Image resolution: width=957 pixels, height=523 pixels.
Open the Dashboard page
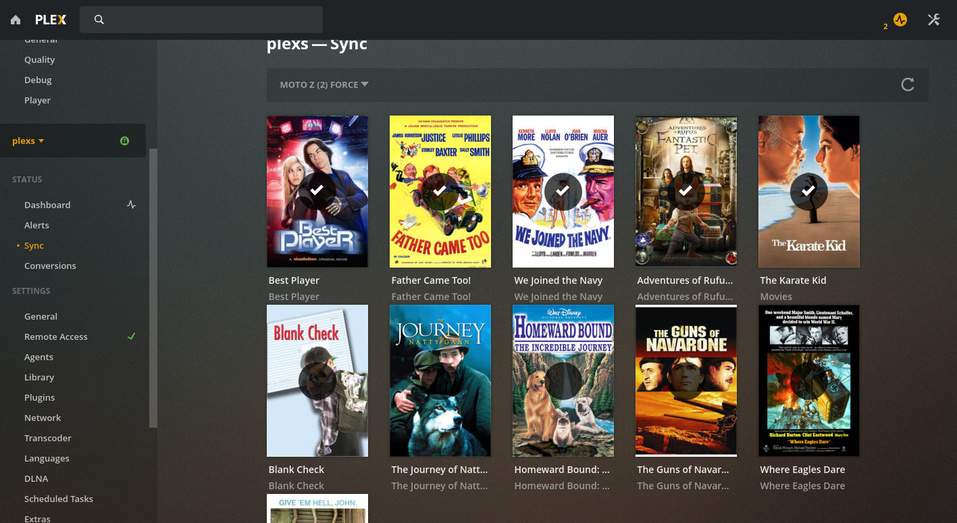pos(47,205)
